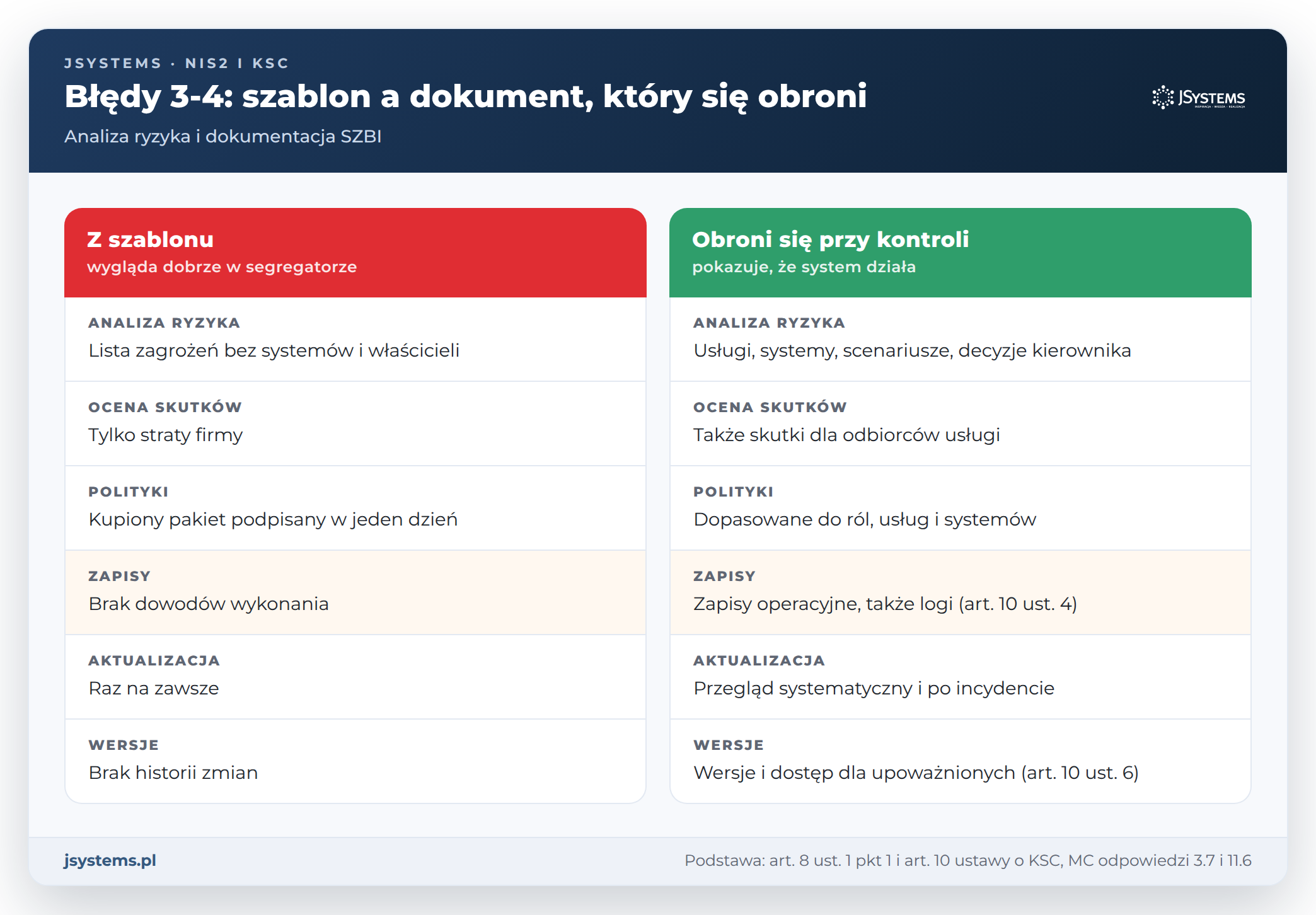Click the 'POLITYKI' label in the green column
Image resolution: width=1316 pixels, height=915 pixels.
[733, 492]
